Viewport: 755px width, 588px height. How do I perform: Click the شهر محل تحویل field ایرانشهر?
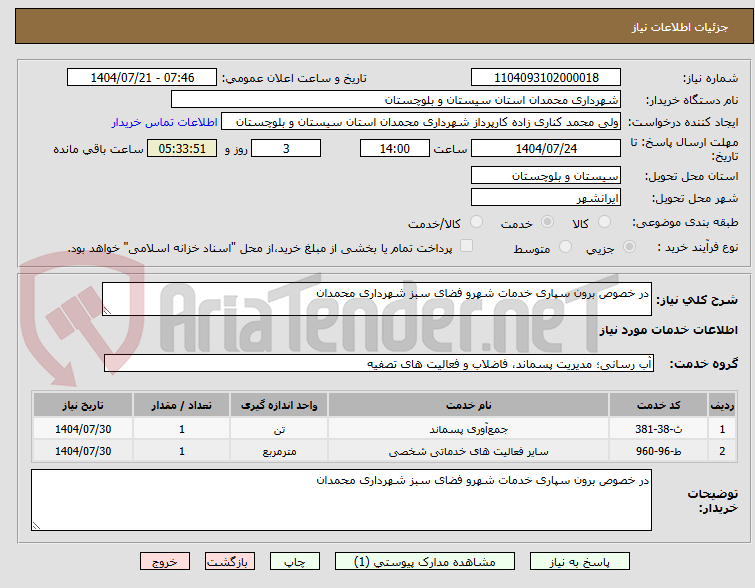click(546, 197)
